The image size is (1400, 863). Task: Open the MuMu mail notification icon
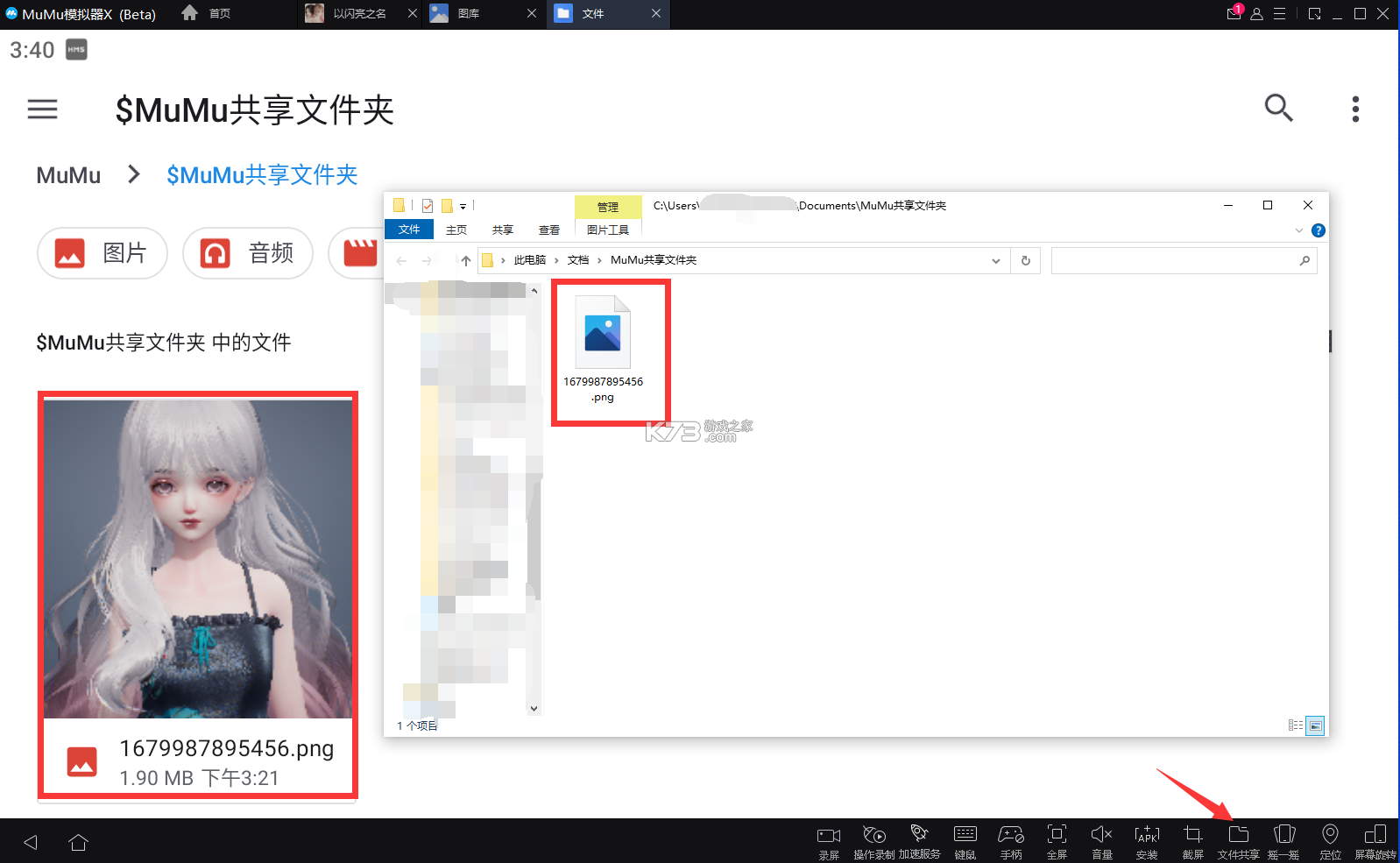point(1234,13)
